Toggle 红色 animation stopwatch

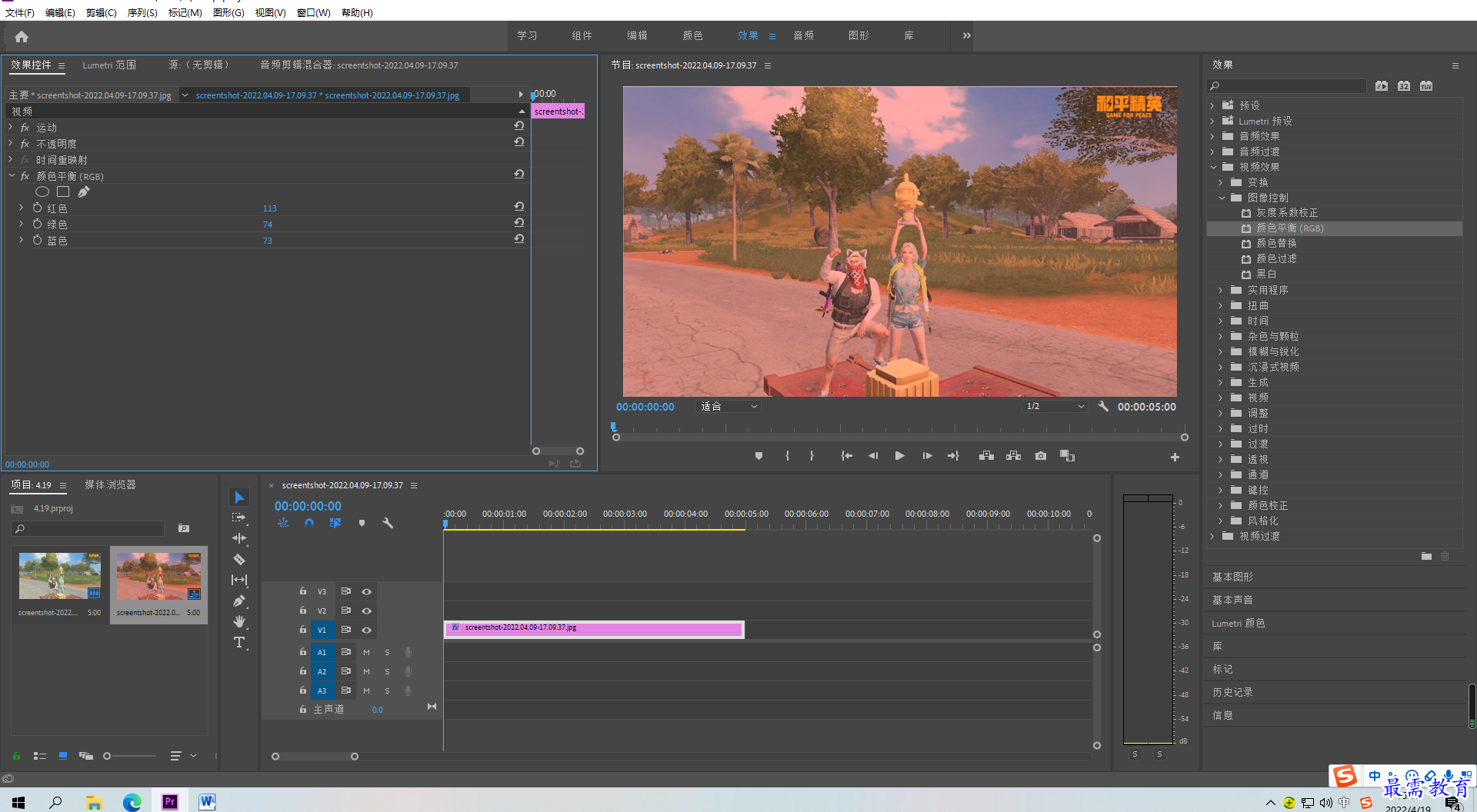point(37,208)
